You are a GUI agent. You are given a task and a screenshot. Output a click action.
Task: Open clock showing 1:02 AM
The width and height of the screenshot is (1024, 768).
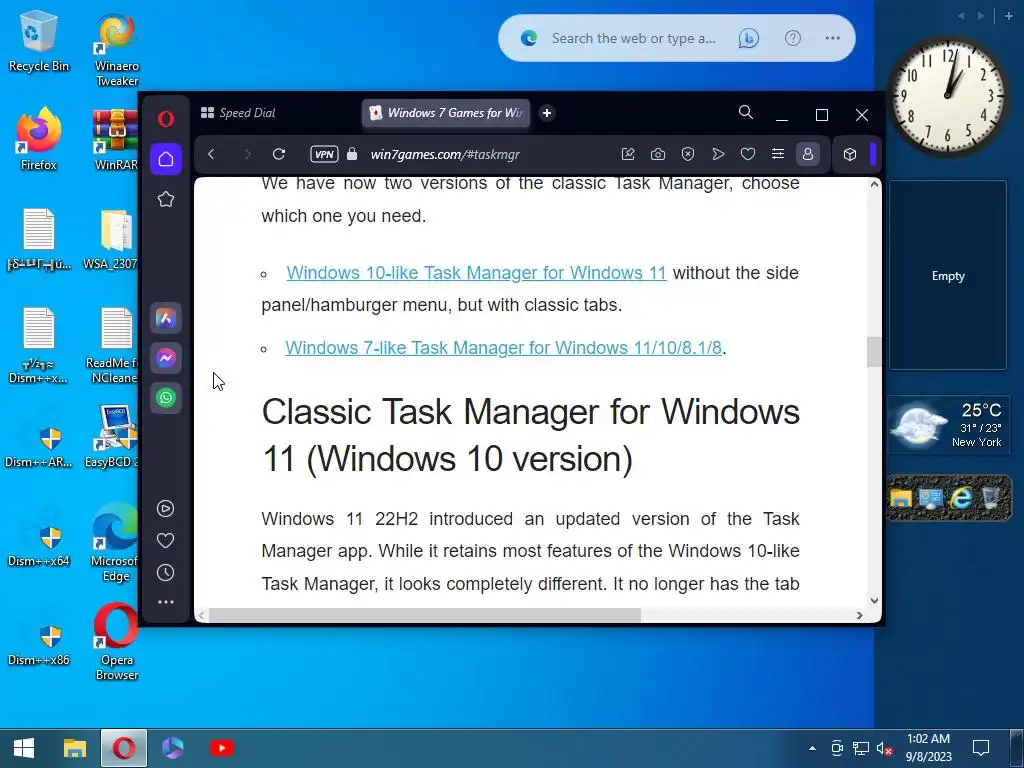[x=928, y=748]
